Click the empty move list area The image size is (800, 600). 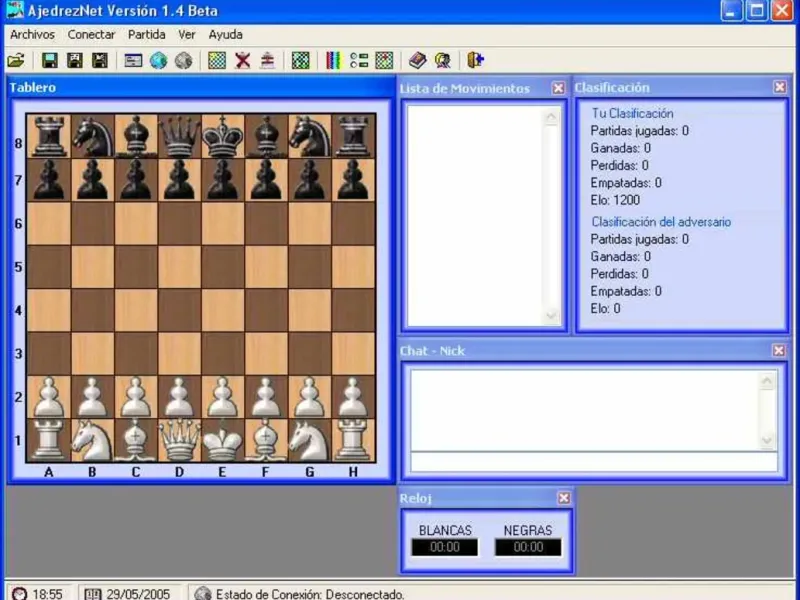tap(476, 216)
